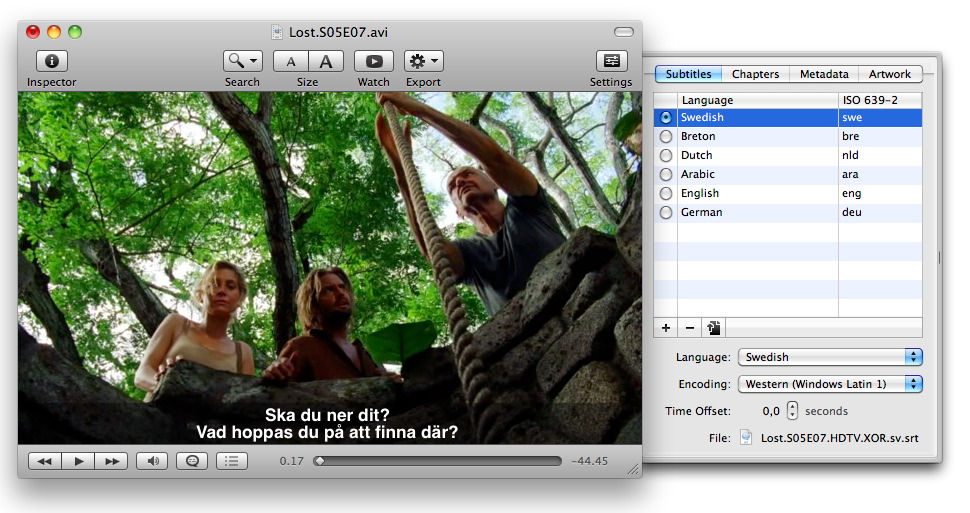Expand the Encoding dropdown
Viewport: 970px width, 513px height.
tap(829, 384)
